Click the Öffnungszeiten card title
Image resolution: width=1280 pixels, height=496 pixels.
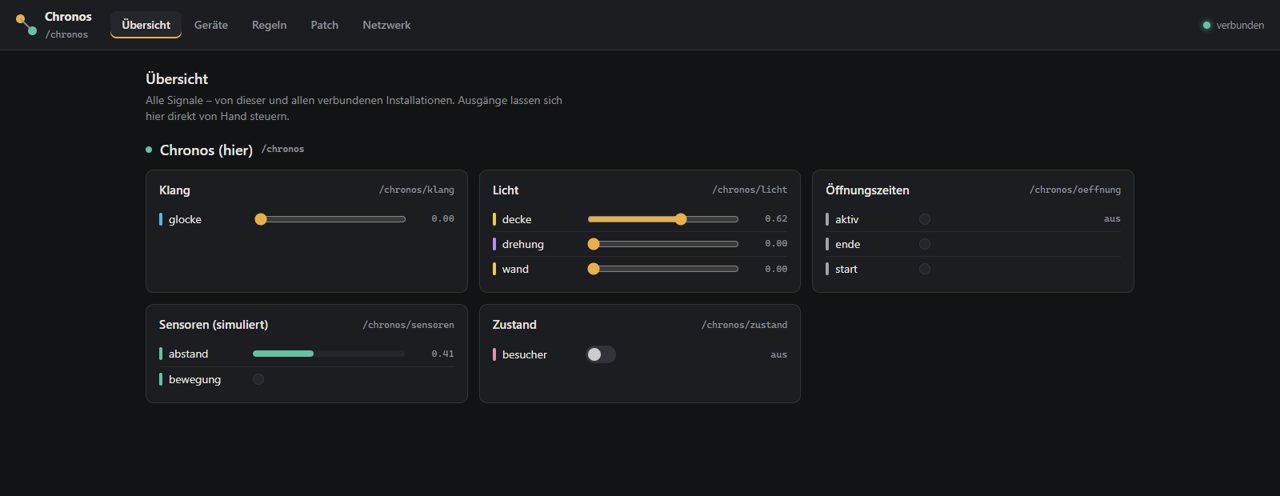point(868,190)
